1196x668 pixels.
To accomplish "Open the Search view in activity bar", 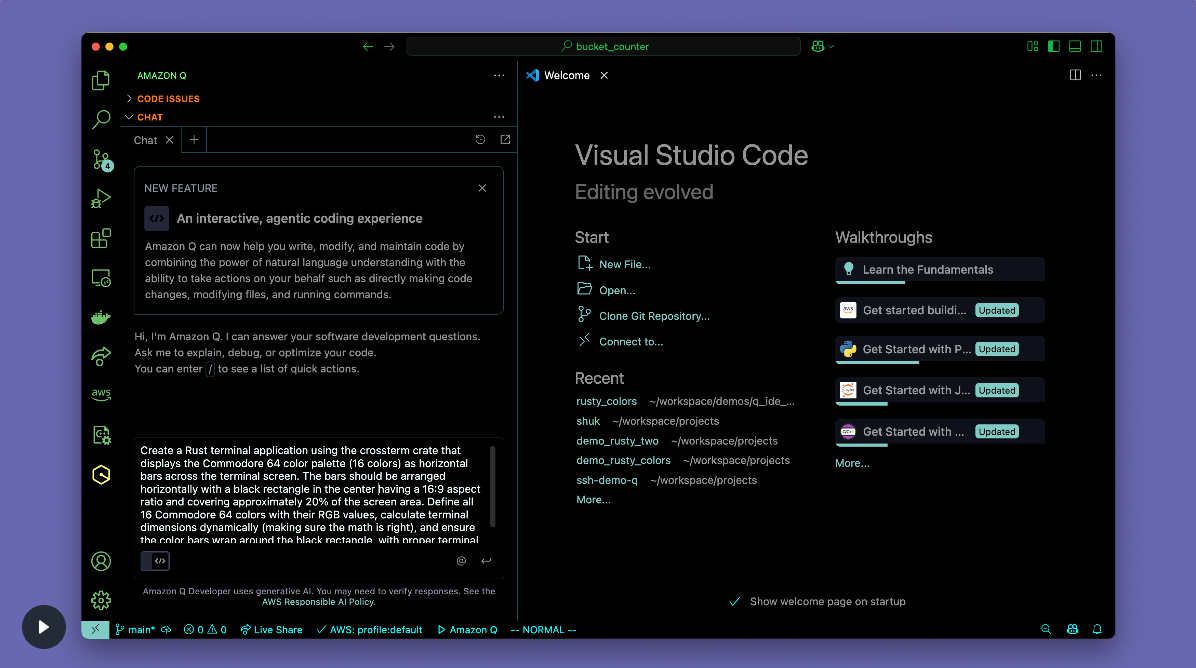I will click(x=101, y=120).
